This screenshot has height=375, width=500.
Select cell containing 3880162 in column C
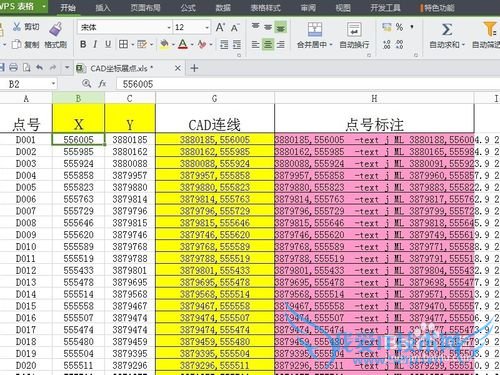coord(130,152)
